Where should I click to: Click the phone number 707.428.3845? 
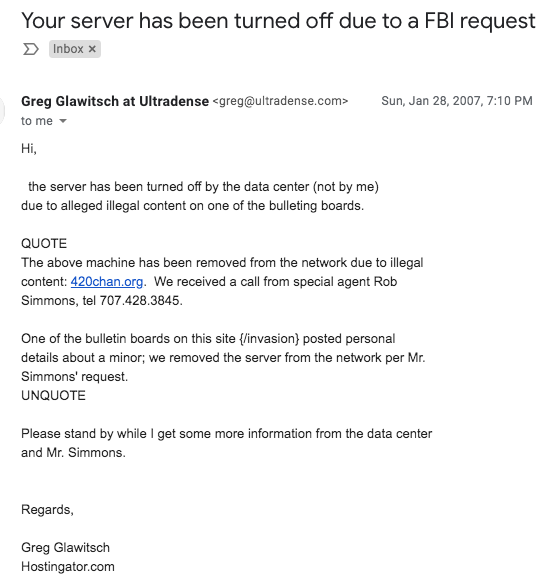pos(141,301)
